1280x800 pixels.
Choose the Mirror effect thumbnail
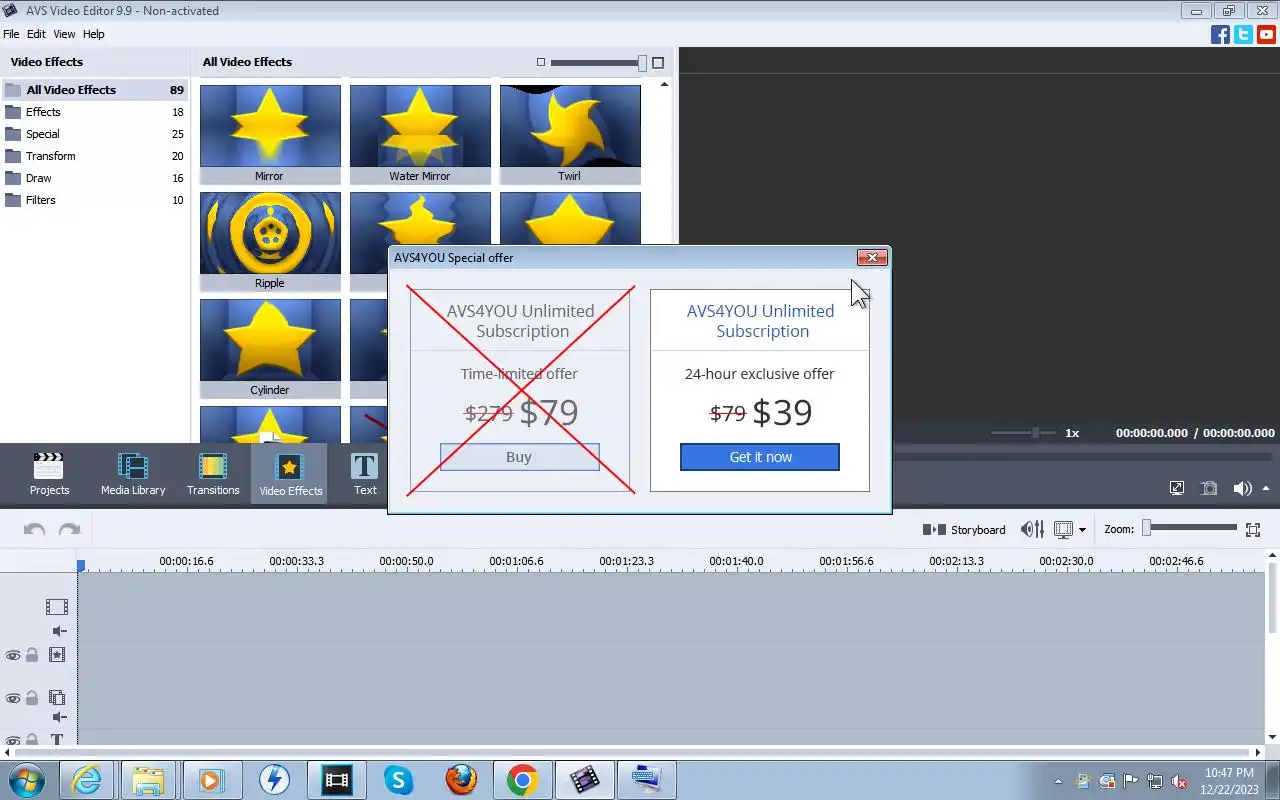pyautogui.click(x=270, y=134)
